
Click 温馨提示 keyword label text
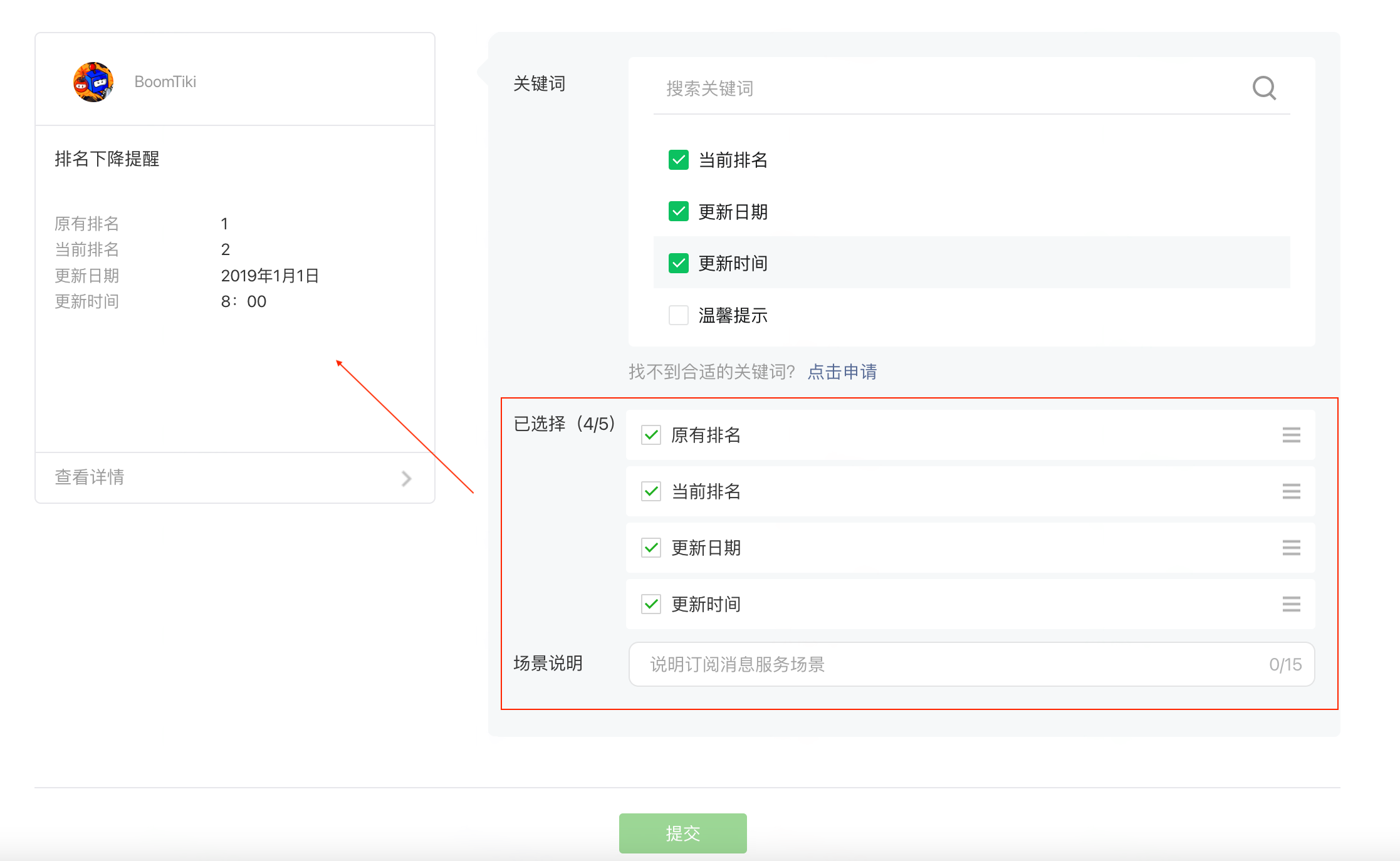[x=733, y=315]
